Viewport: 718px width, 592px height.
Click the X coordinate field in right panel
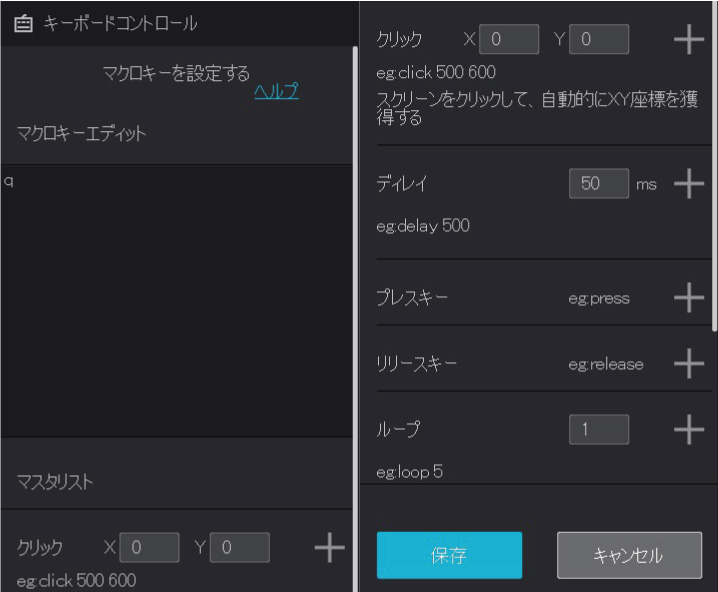point(509,40)
